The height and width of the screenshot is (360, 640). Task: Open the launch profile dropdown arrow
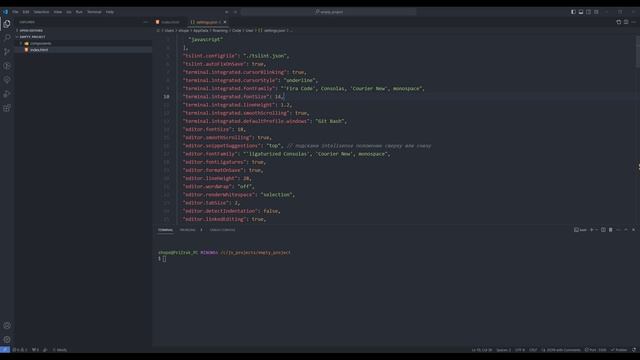click(597, 230)
